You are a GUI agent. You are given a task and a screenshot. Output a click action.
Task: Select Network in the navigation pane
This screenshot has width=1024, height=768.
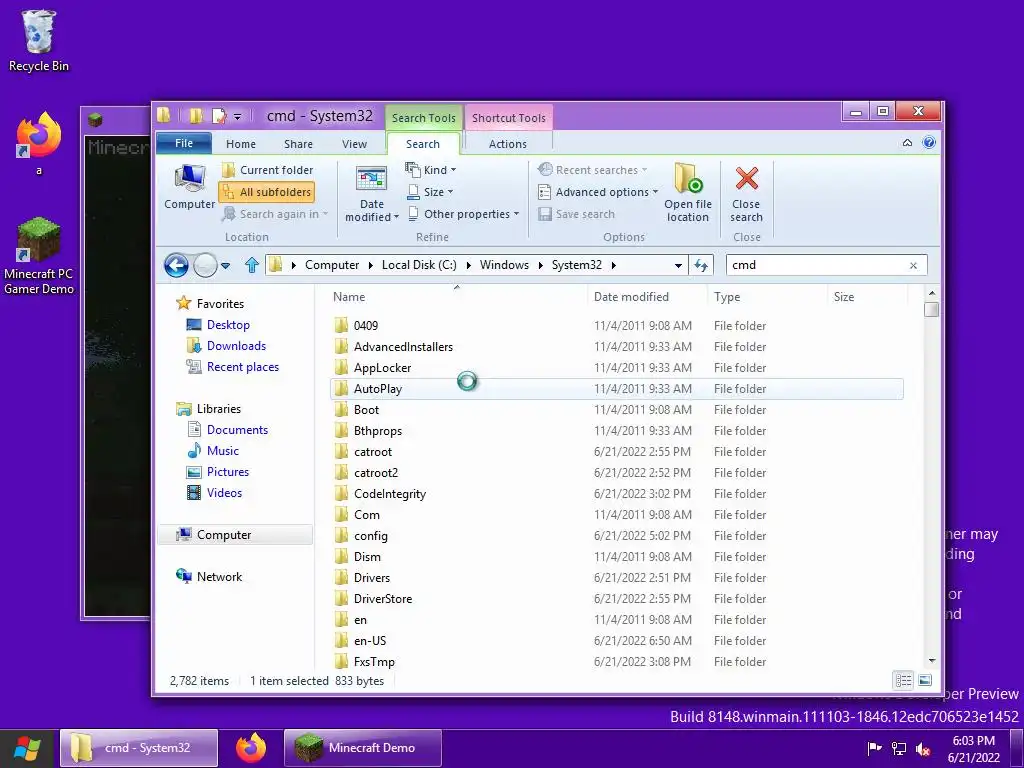pos(219,577)
